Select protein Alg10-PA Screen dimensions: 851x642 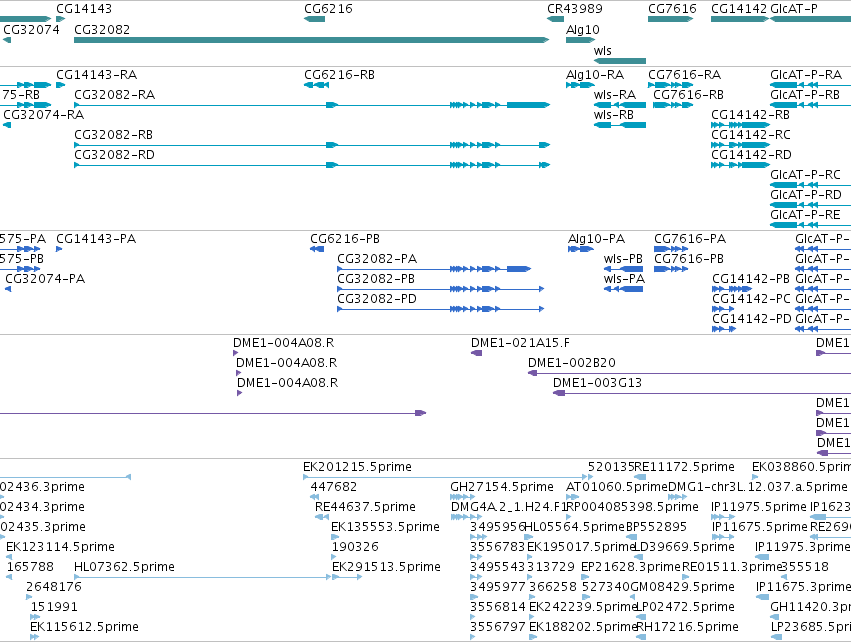581,249
